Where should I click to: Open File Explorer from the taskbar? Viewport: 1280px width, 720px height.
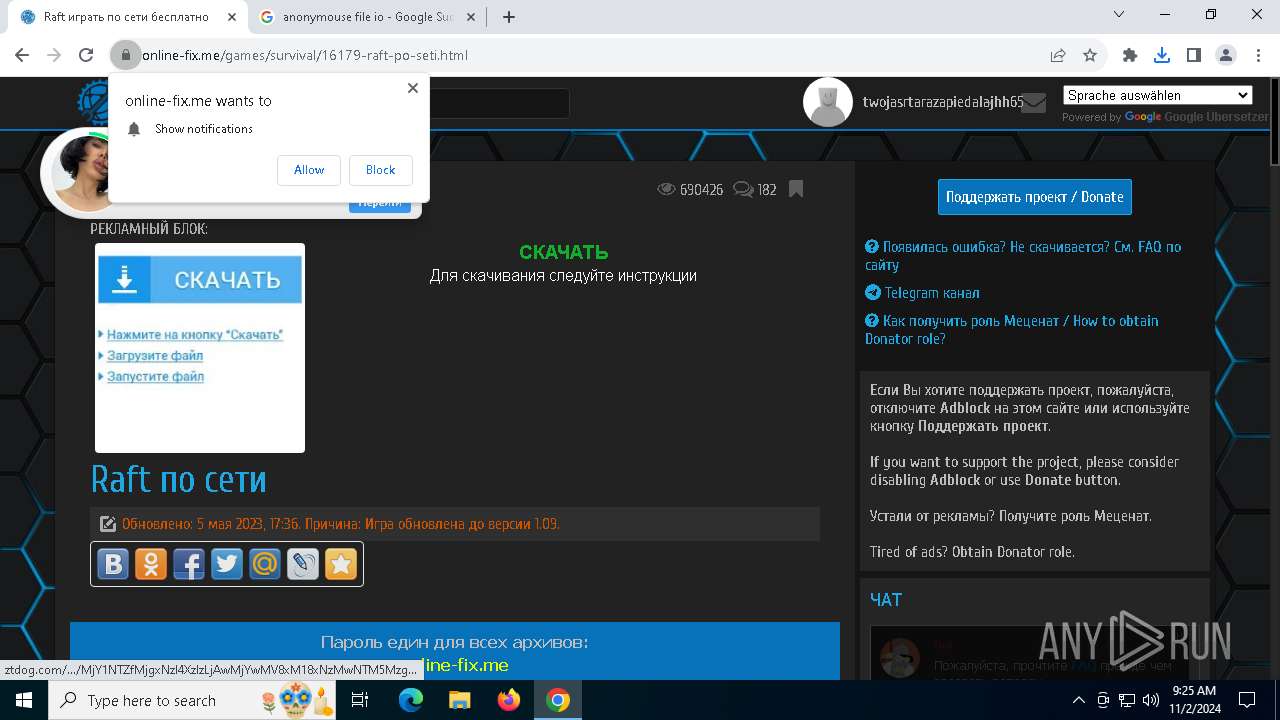460,700
